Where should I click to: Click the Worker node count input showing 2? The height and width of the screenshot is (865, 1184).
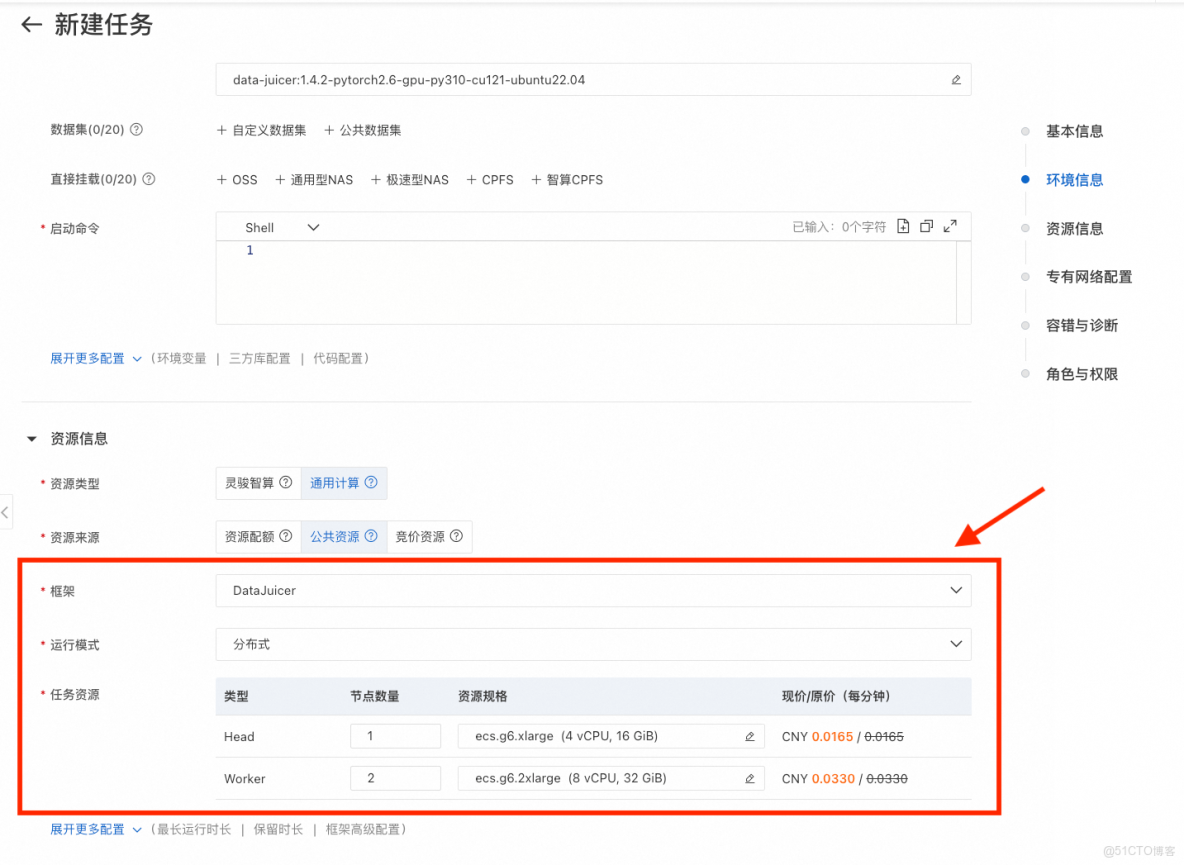[395, 778]
